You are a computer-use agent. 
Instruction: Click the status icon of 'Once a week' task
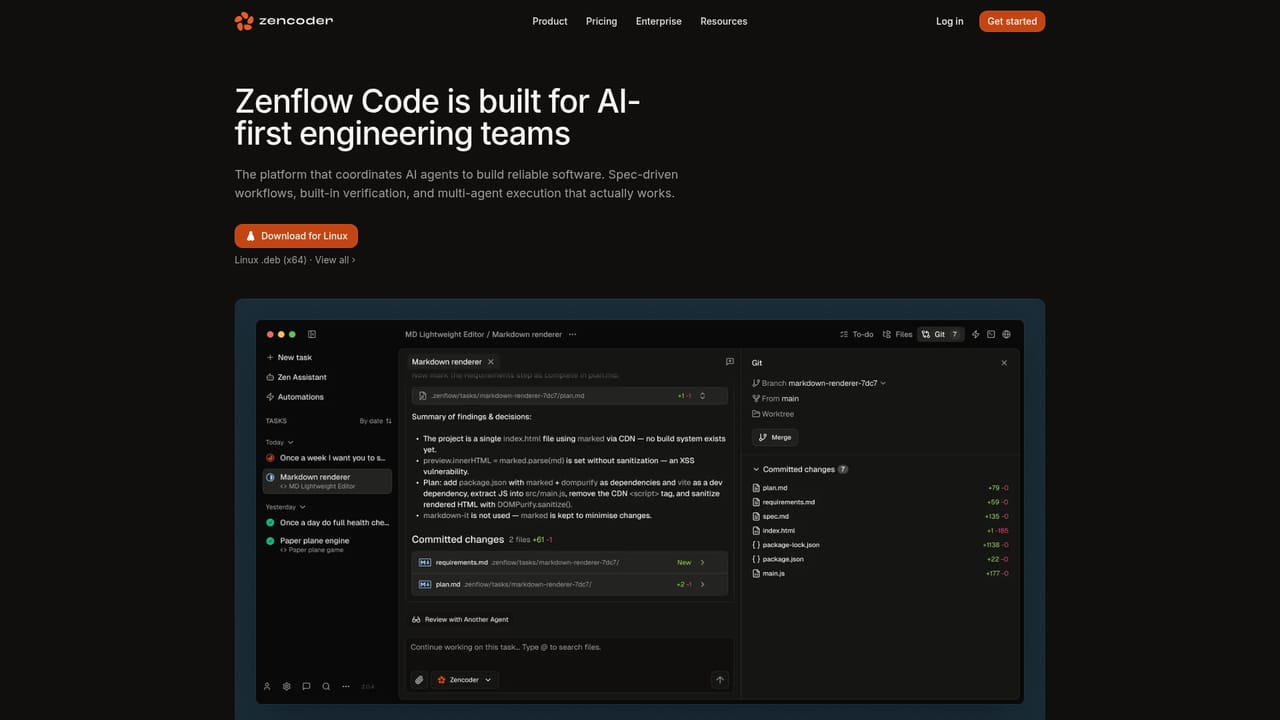pos(270,458)
